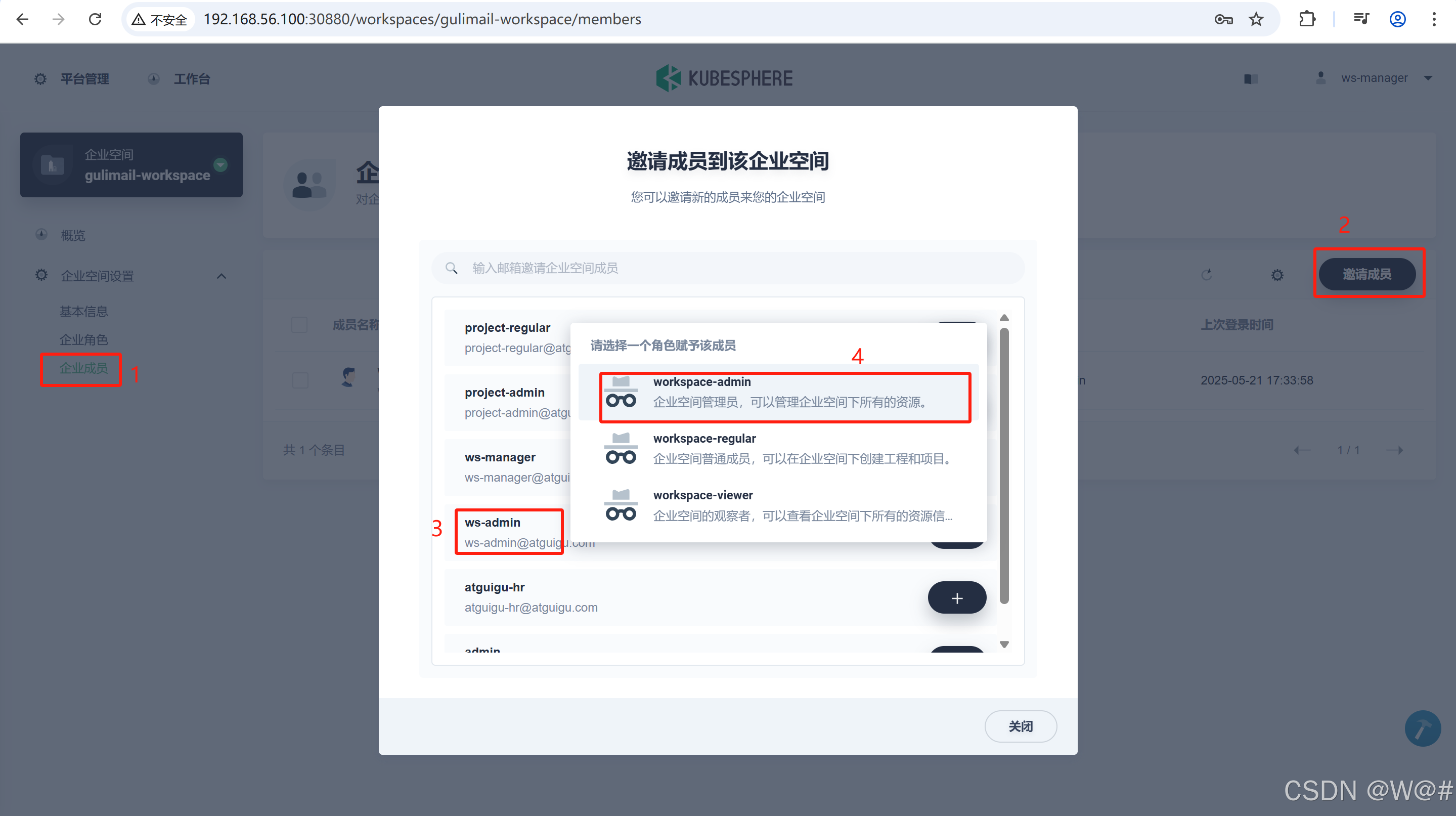Go to previous page of members
This screenshot has width=1456, height=816.
click(1302, 450)
